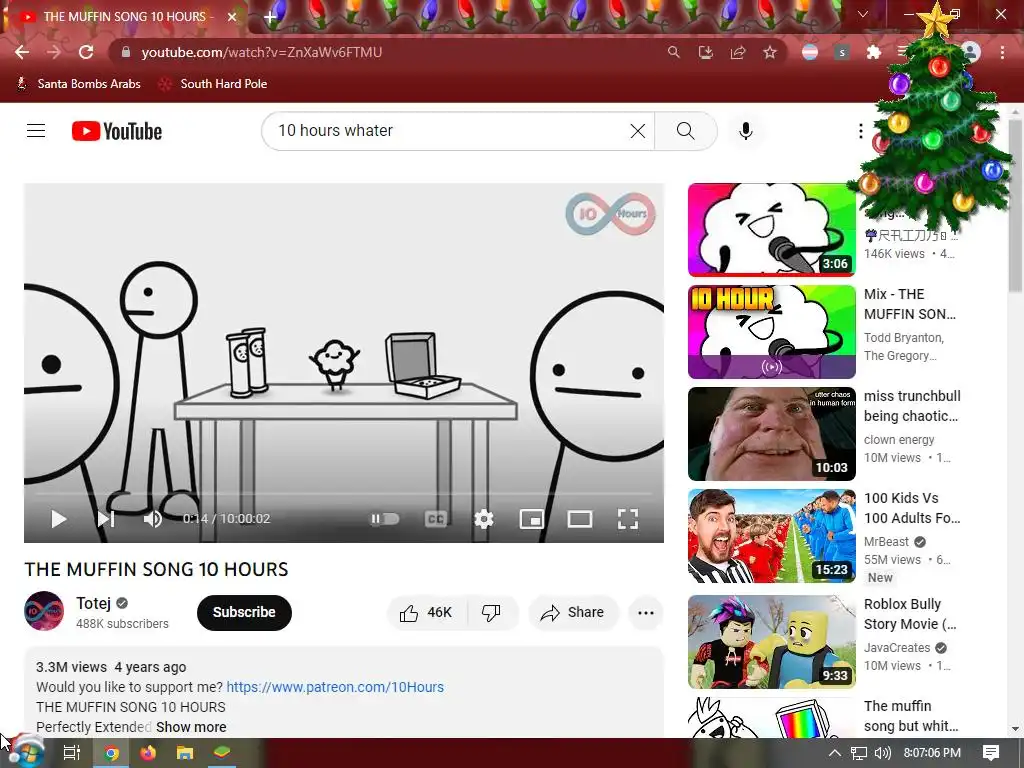Open the 3:06 muffin song thumbnail
This screenshot has height=768, width=1024.
[x=772, y=230]
